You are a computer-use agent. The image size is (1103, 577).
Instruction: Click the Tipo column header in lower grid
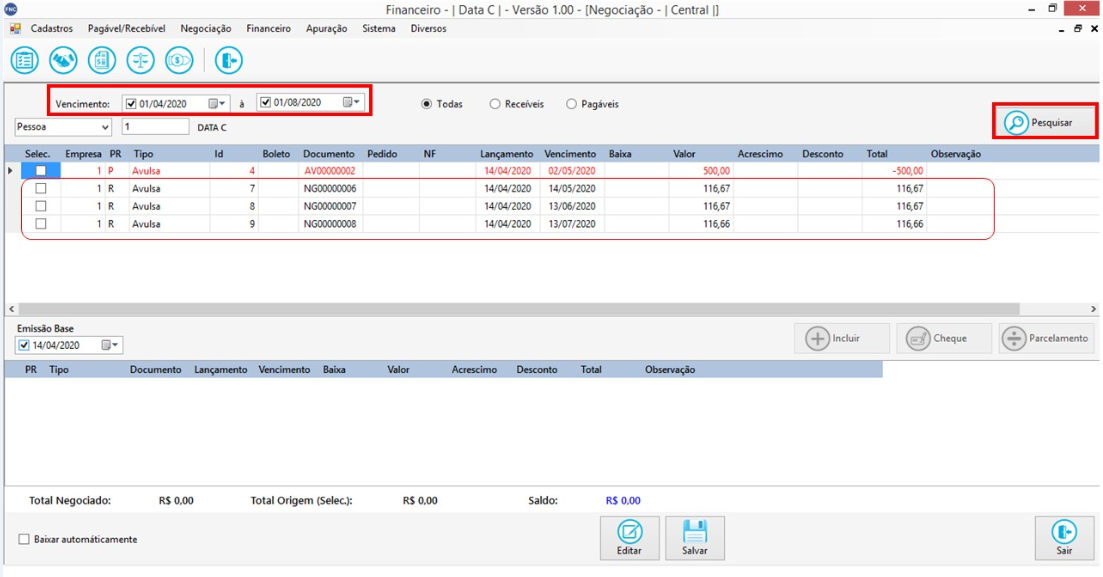click(59, 369)
